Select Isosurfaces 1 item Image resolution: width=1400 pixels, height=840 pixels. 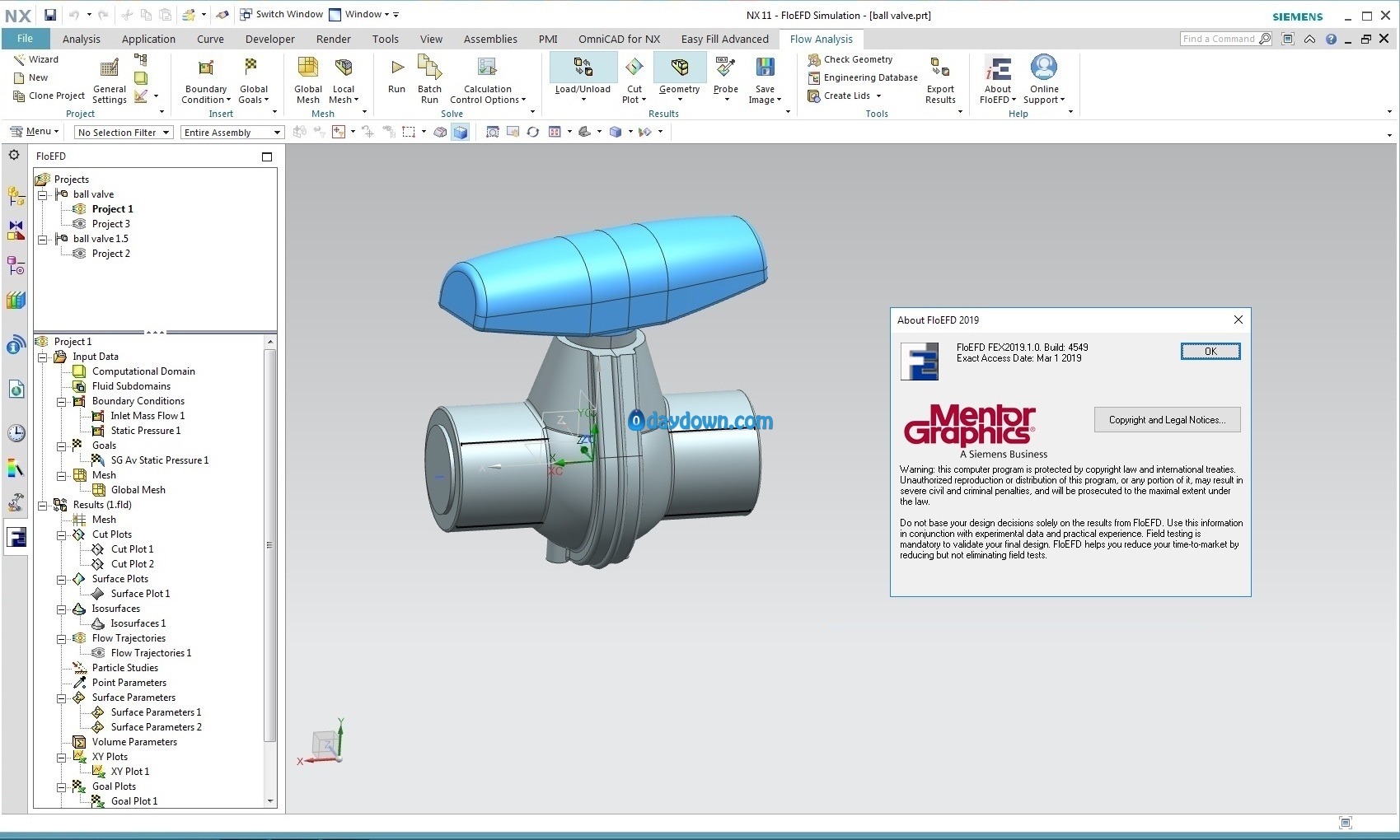[x=138, y=623]
